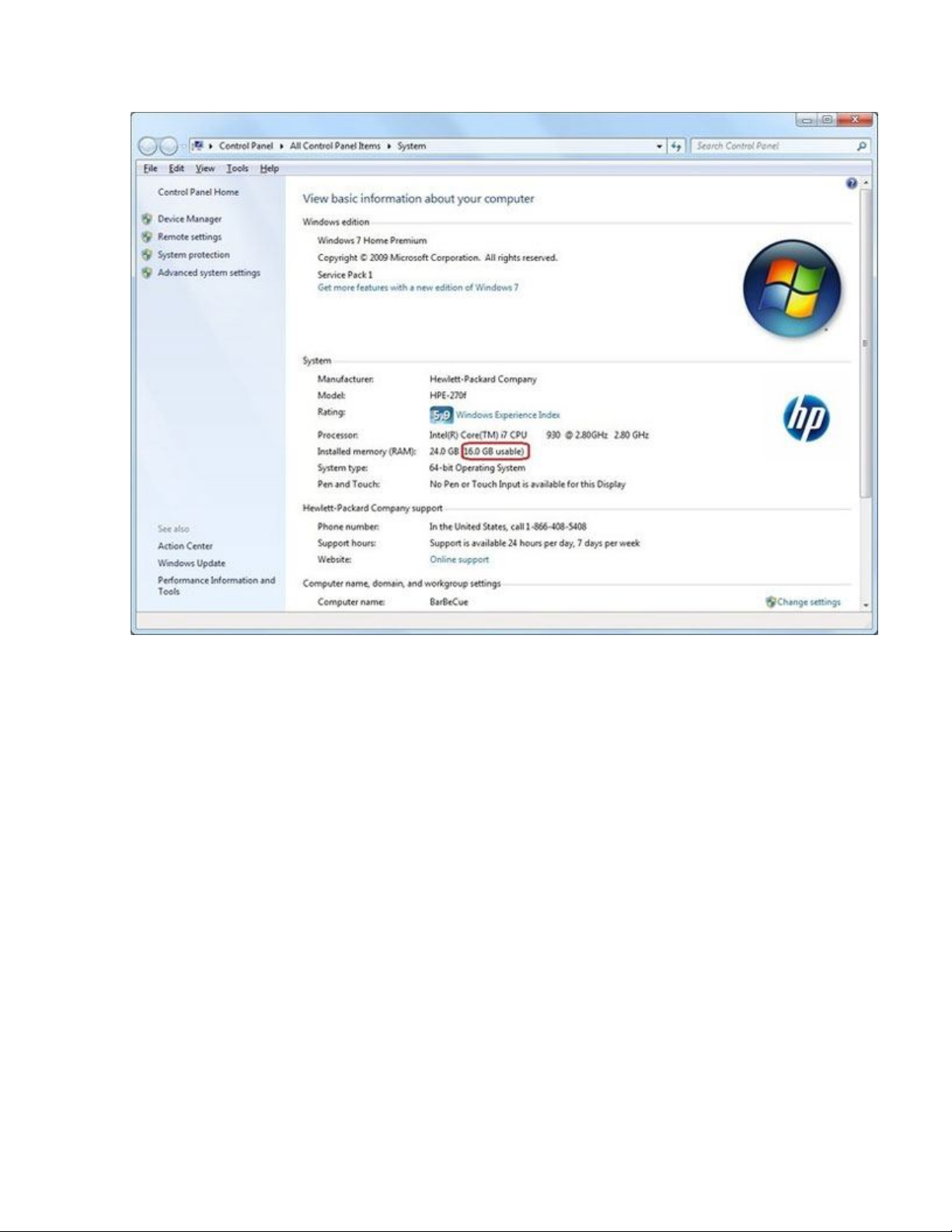This screenshot has height=1232, width=952.
Task: Click All Control Panel Items breadcrumb
Action: pos(335,146)
